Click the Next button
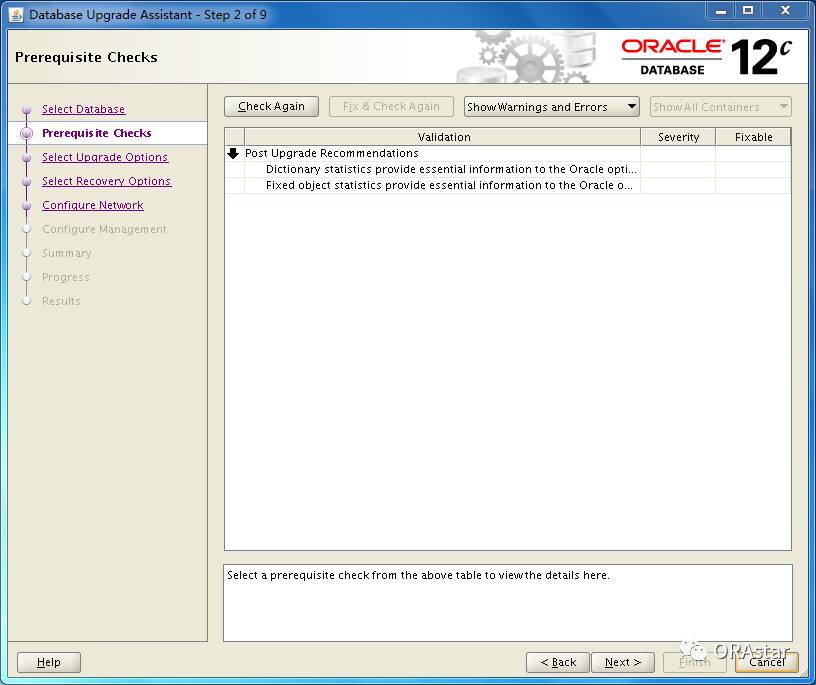816x685 pixels. click(623, 662)
